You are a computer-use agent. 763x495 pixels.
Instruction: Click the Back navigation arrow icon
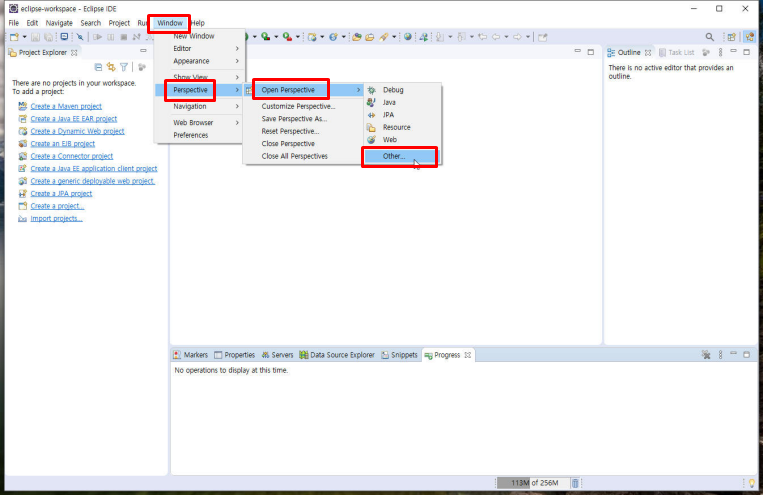[496, 37]
